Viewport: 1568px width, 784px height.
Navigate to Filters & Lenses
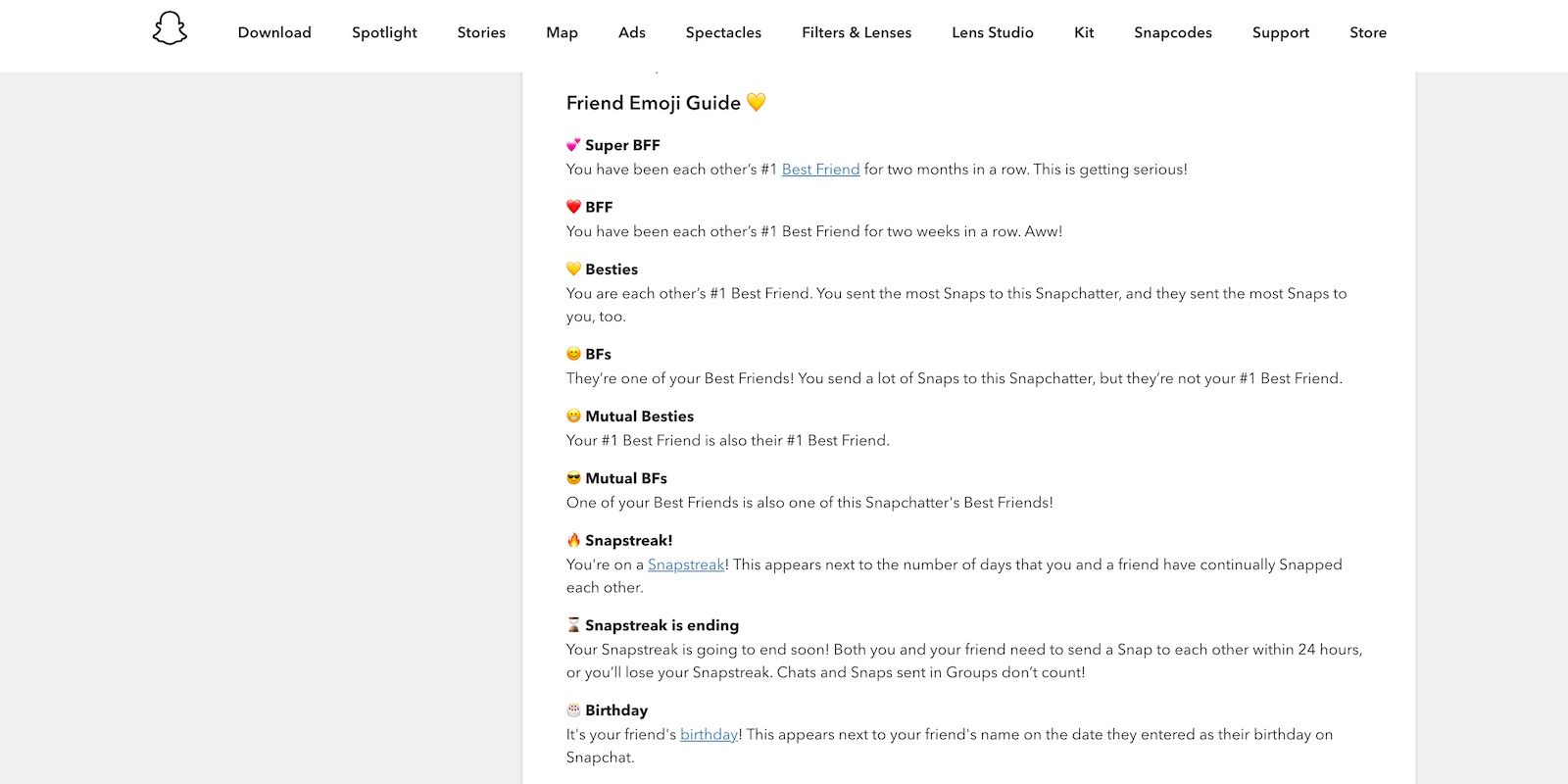pyautogui.click(x=857, y=32)
